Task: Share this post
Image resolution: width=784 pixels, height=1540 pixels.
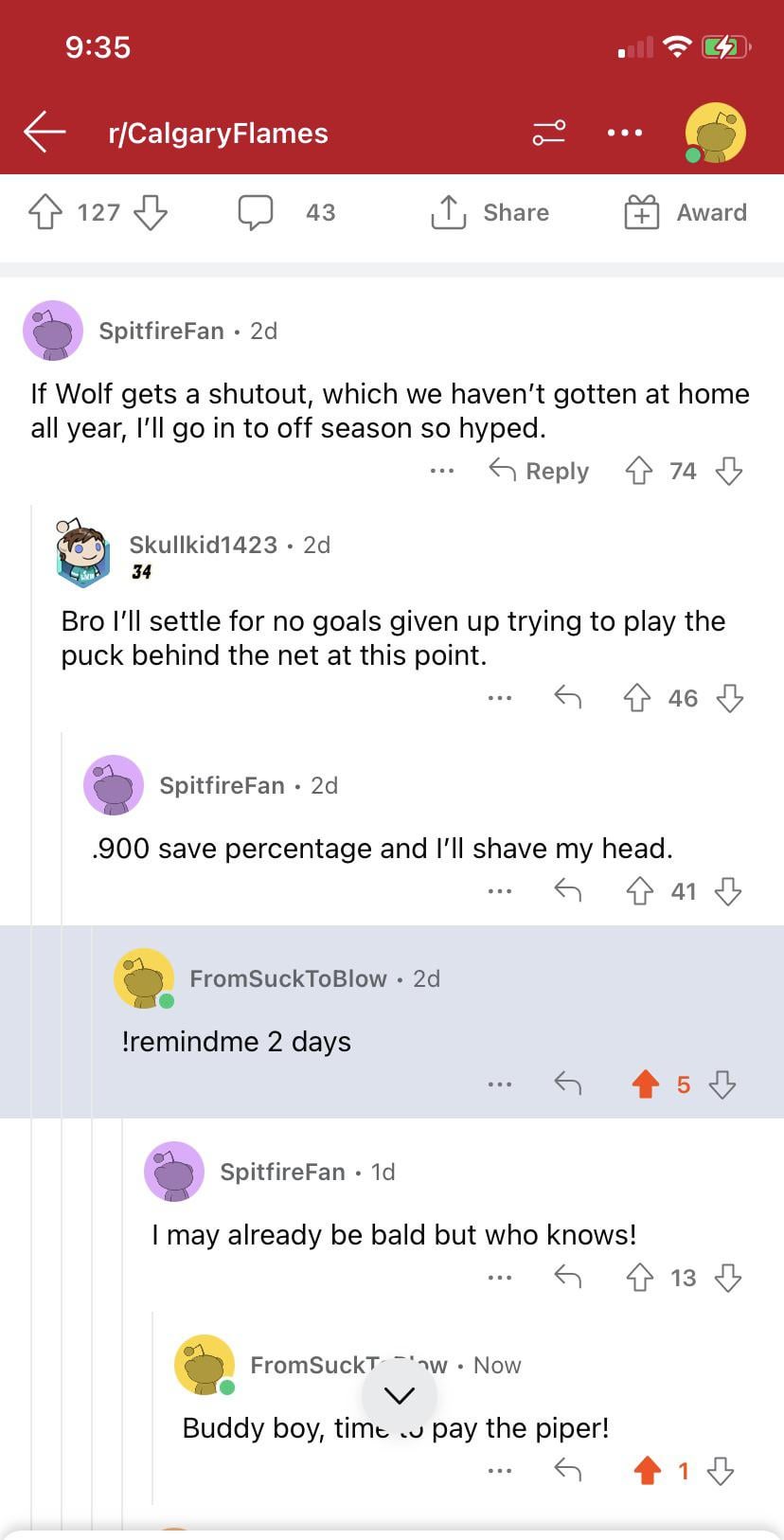Action: (x=490, y=212)
